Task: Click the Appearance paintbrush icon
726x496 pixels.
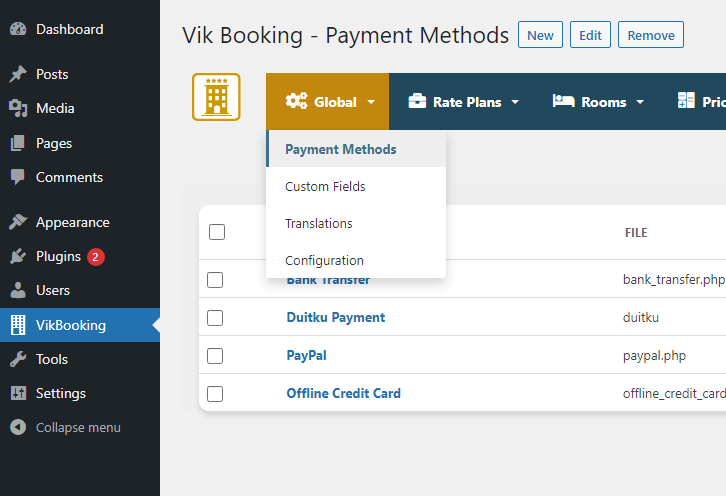Action: point(18,222)
